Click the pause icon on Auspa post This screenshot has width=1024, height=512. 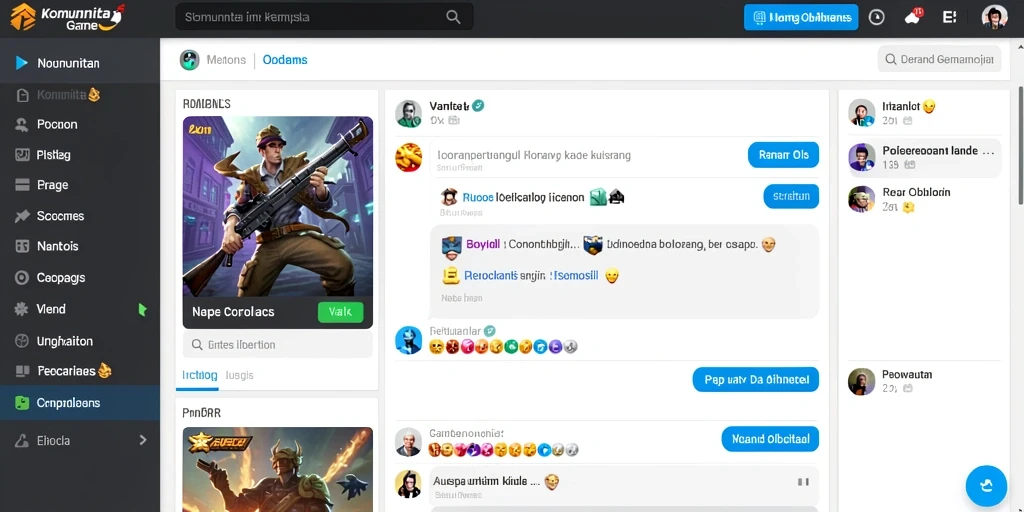click(x=803, y=482)
